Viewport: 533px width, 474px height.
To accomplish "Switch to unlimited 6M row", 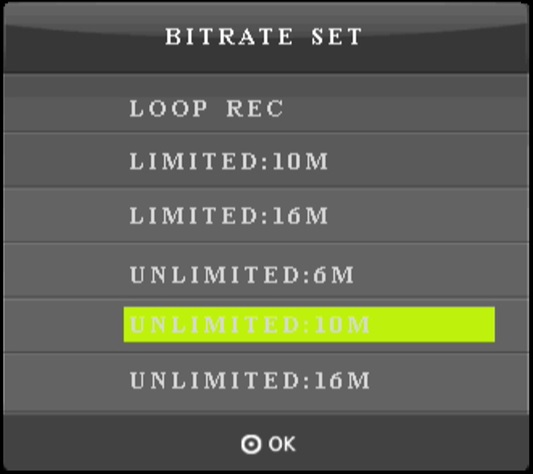I will [266, 271].
